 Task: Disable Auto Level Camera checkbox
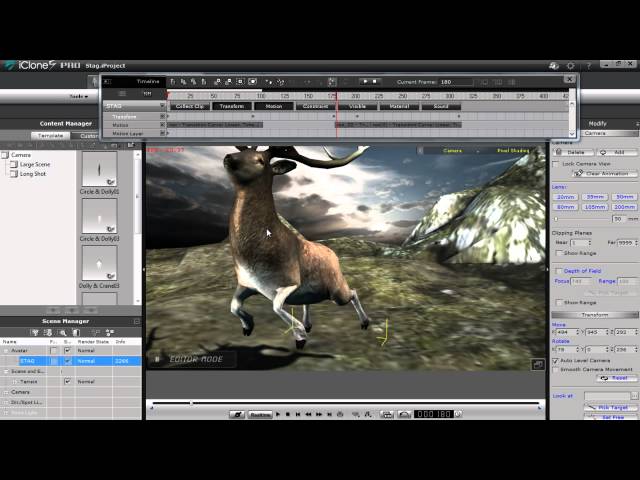[x=556, y=361]
